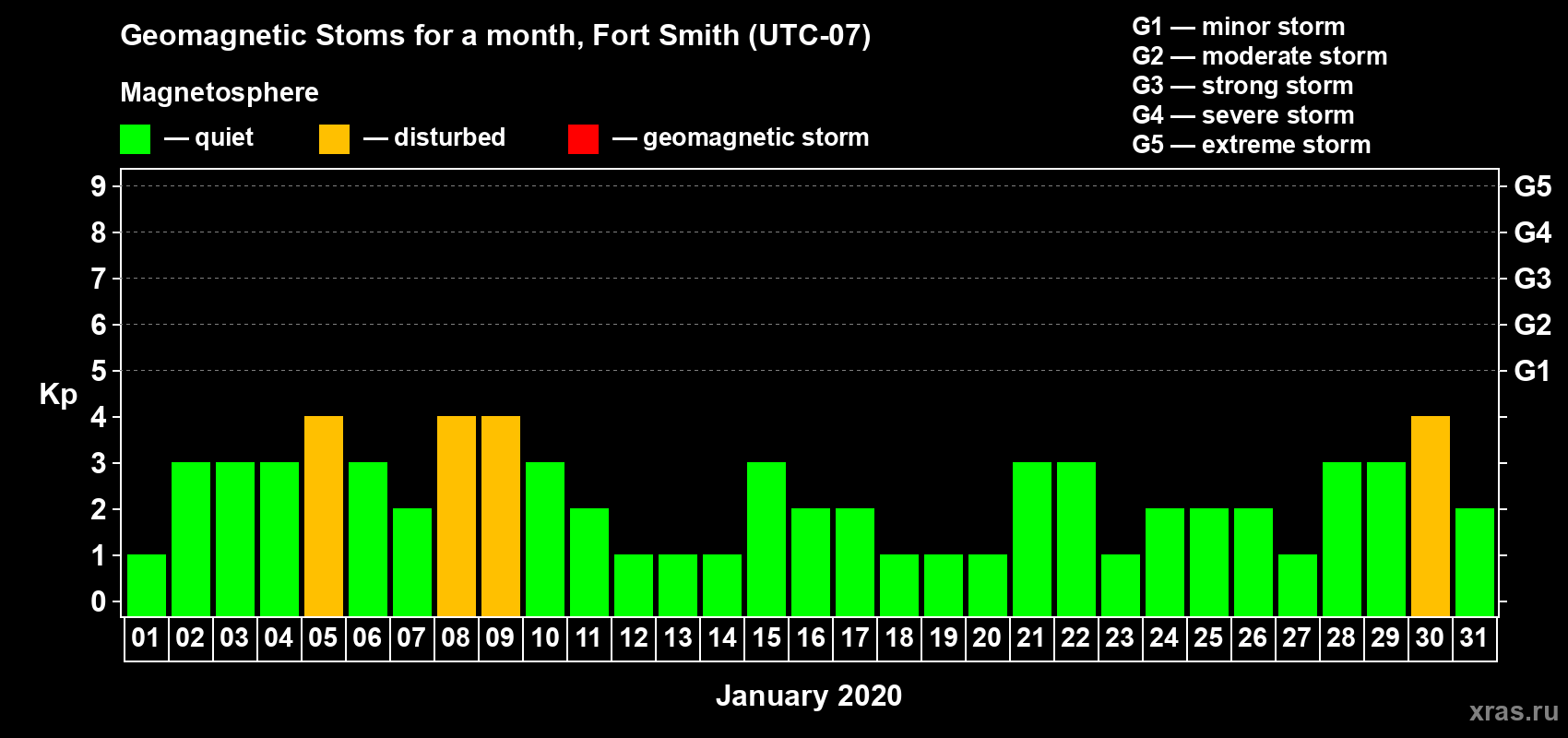Click the day label 29
The image size is (1568, 738).
click(x=1386, y=638)
